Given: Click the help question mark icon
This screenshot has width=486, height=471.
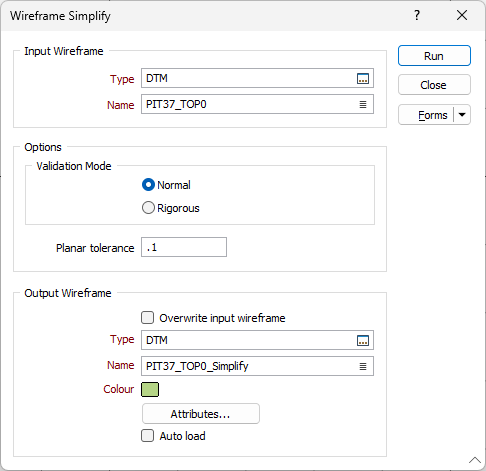Looking at the screenshot, I should click(417, 15).
